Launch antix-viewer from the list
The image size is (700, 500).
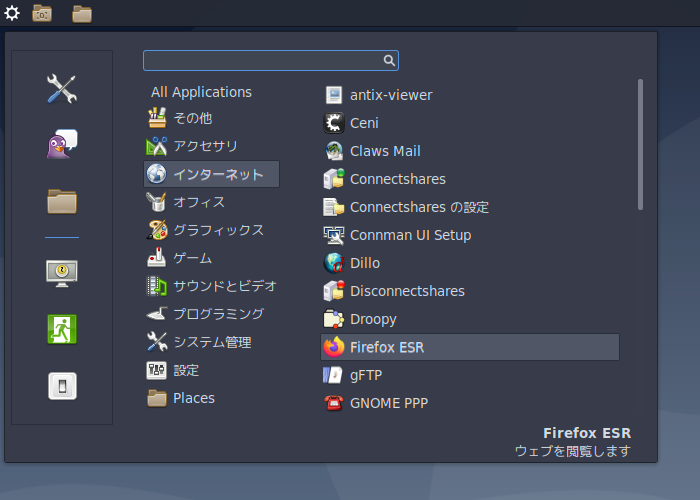tap(470, 95)
